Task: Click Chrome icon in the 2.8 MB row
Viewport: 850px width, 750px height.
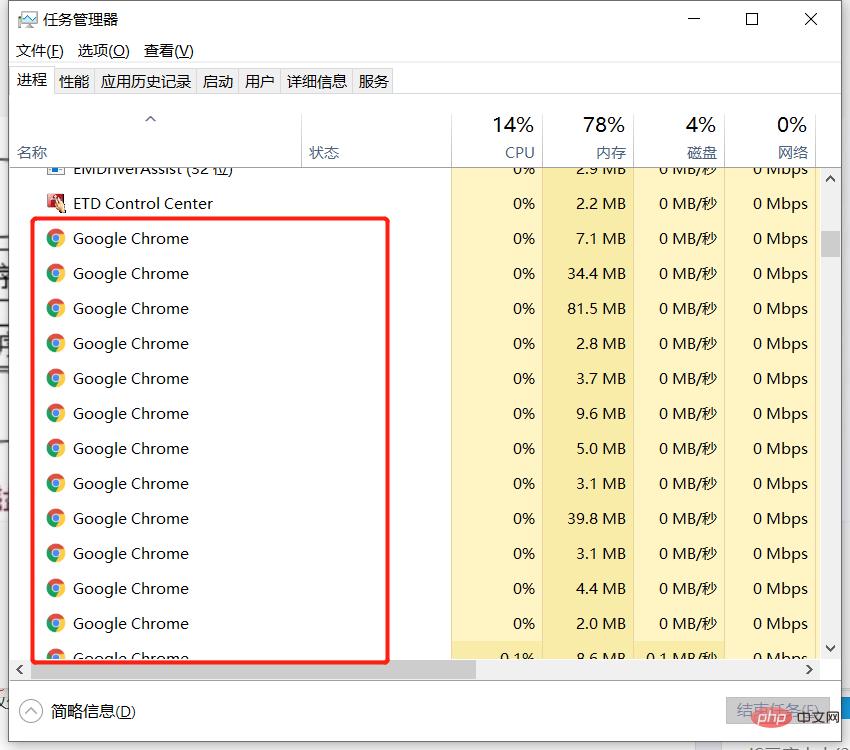Action: pos(56,343)
